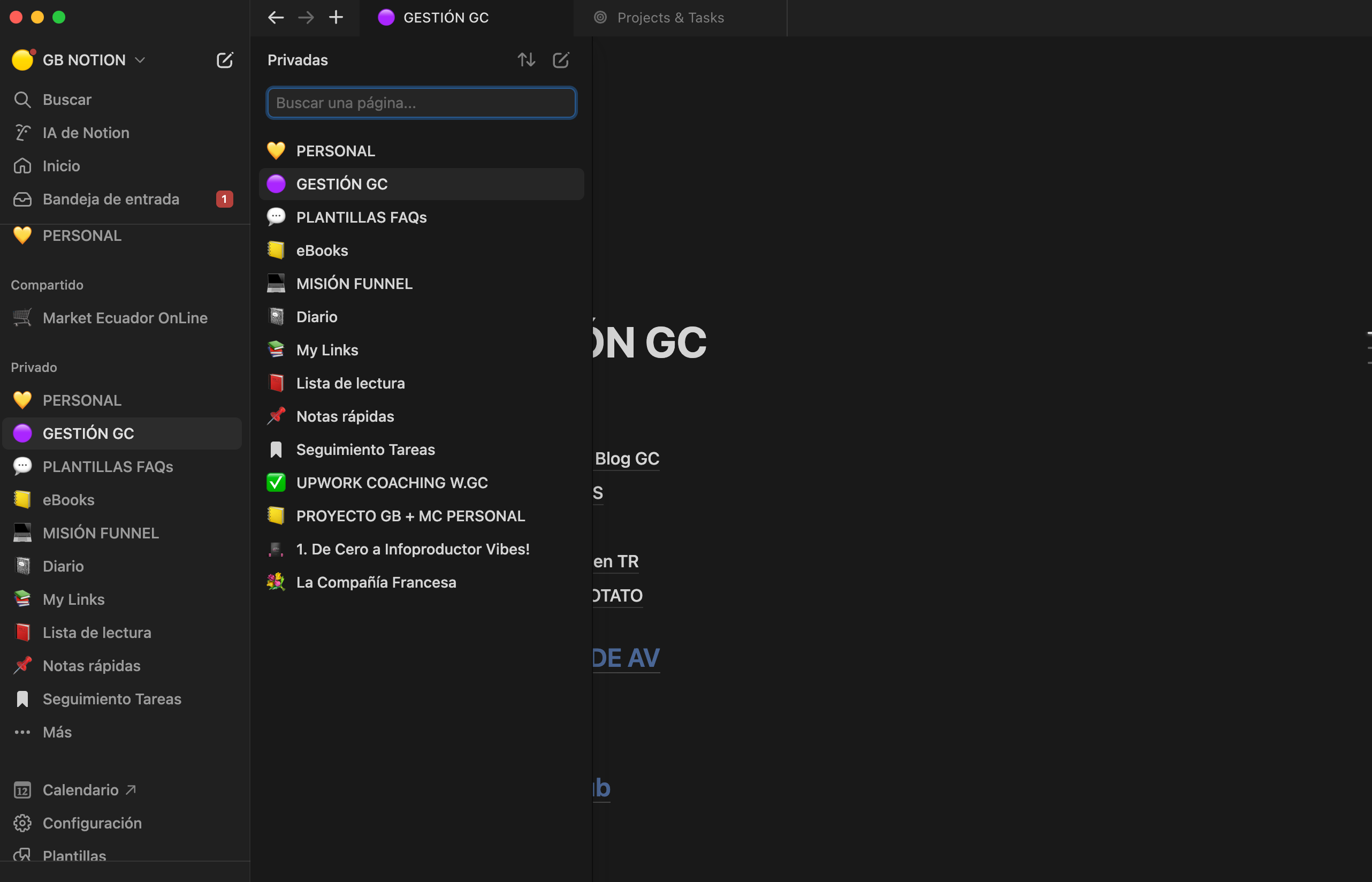Switch to the GESTIÓN GC tab
This screenshot has height=882, width=1372.
click(467, 18)
